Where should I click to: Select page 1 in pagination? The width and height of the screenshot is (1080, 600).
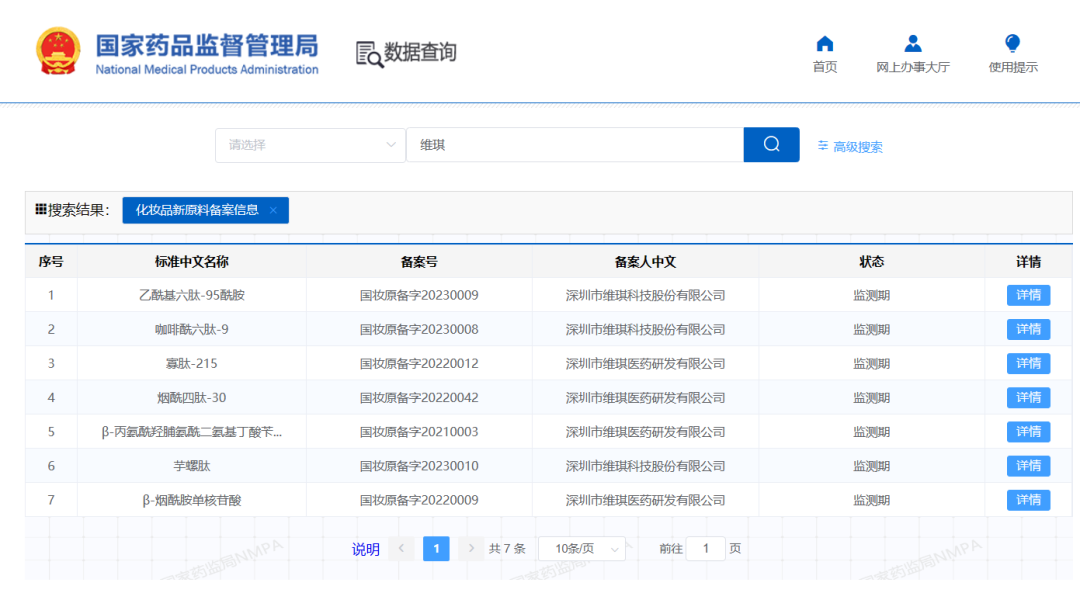436,548
